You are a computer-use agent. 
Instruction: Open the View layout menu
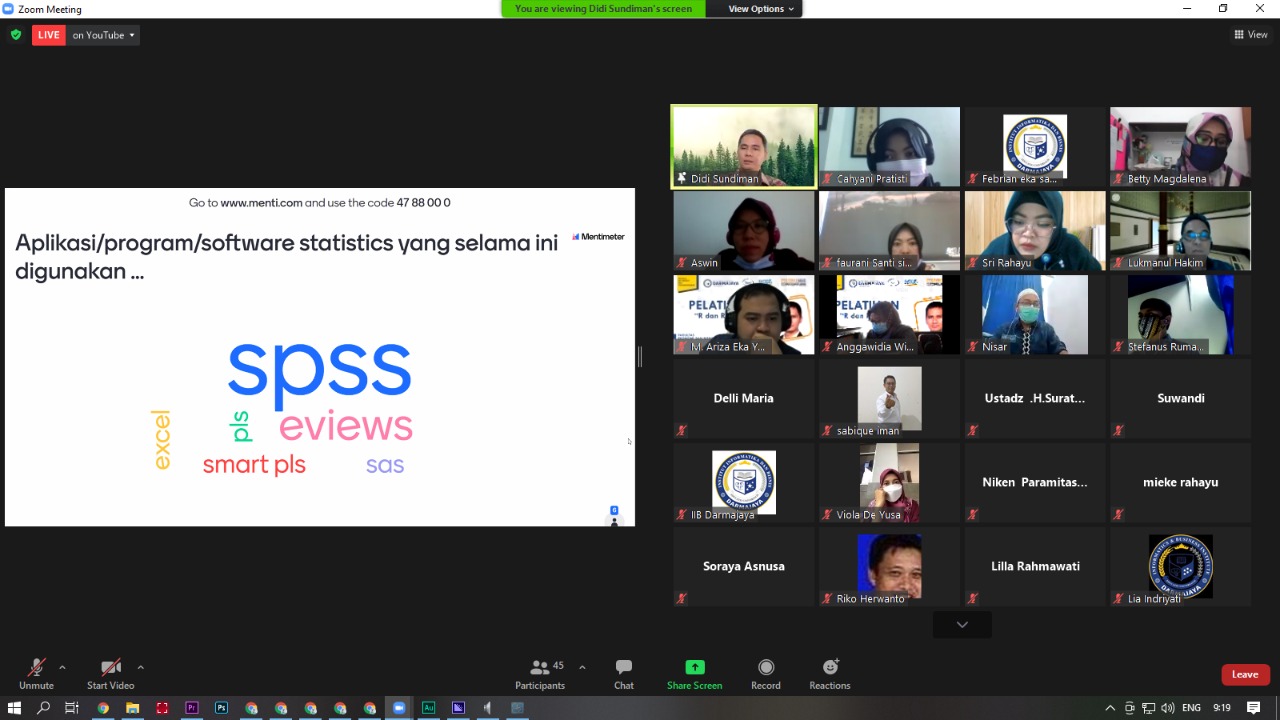click(1251, 35)
